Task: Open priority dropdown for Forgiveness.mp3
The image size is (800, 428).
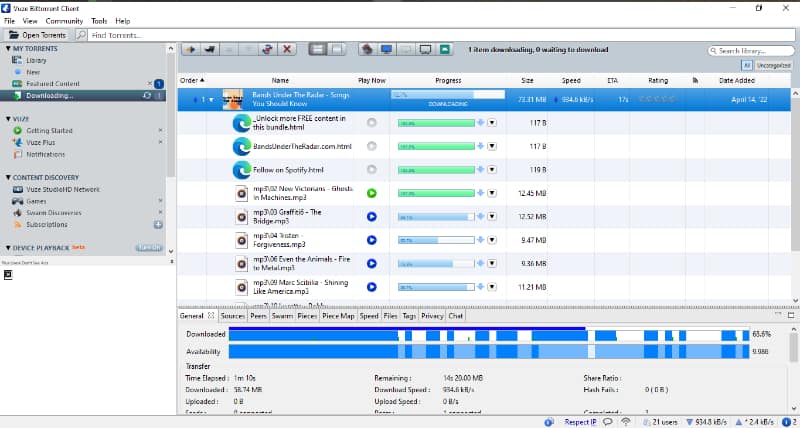Action: (x=492, y=240)
